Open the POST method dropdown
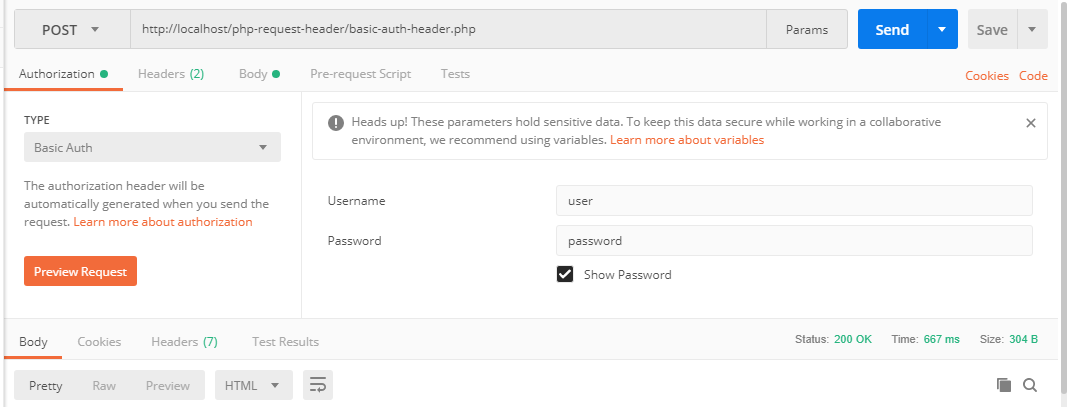Image resolution: width=1067 pixels, height=407 pixels. [x=72, y=30]
